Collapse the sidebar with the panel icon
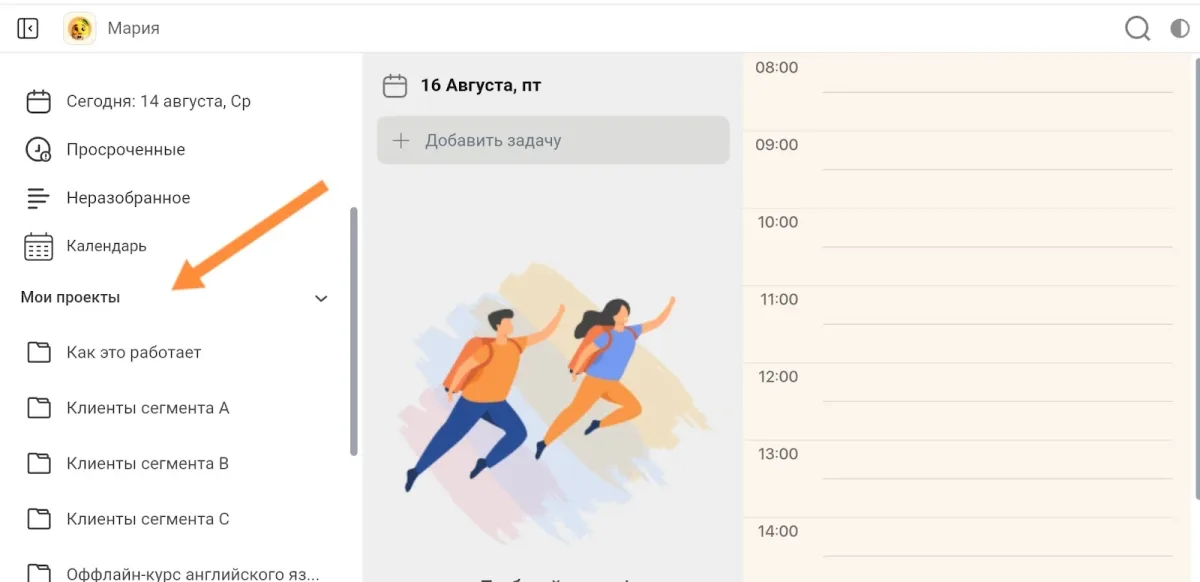This screenshot has width=1200, height=582. tap(28, 29)
